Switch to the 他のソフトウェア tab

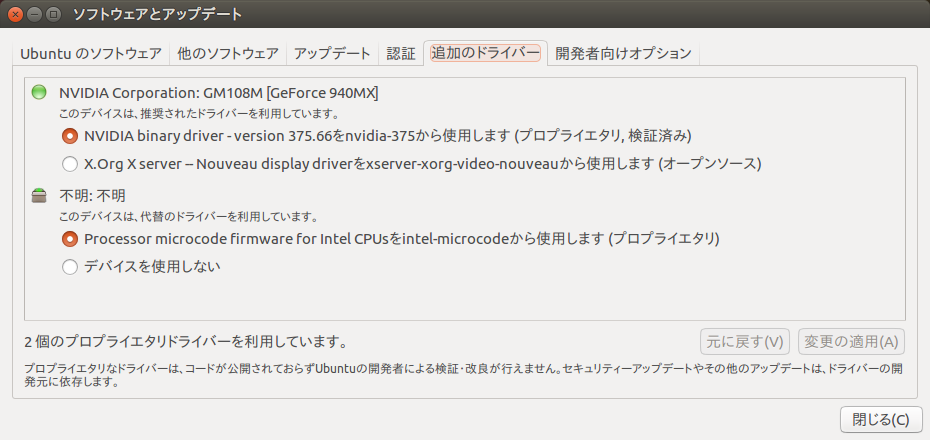pyautogui.click(x=228, y=54)
